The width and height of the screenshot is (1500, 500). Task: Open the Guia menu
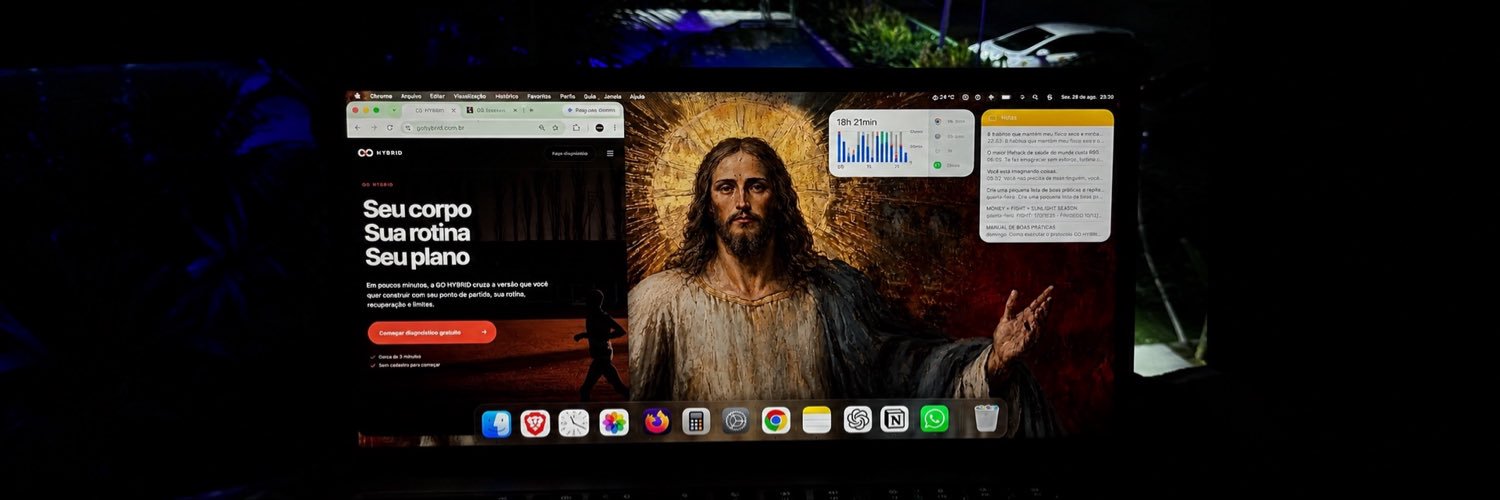coord(589,96)
